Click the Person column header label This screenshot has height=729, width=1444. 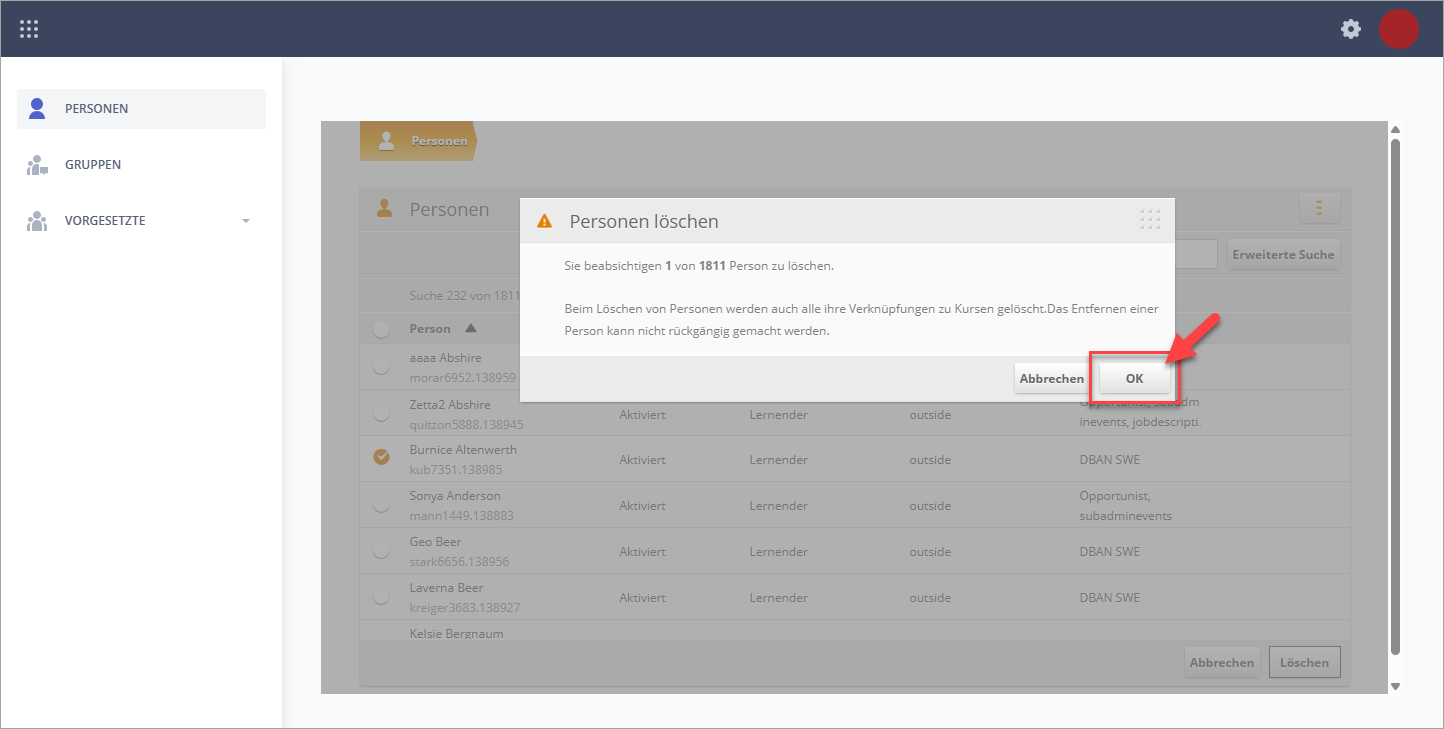[430, 328]
